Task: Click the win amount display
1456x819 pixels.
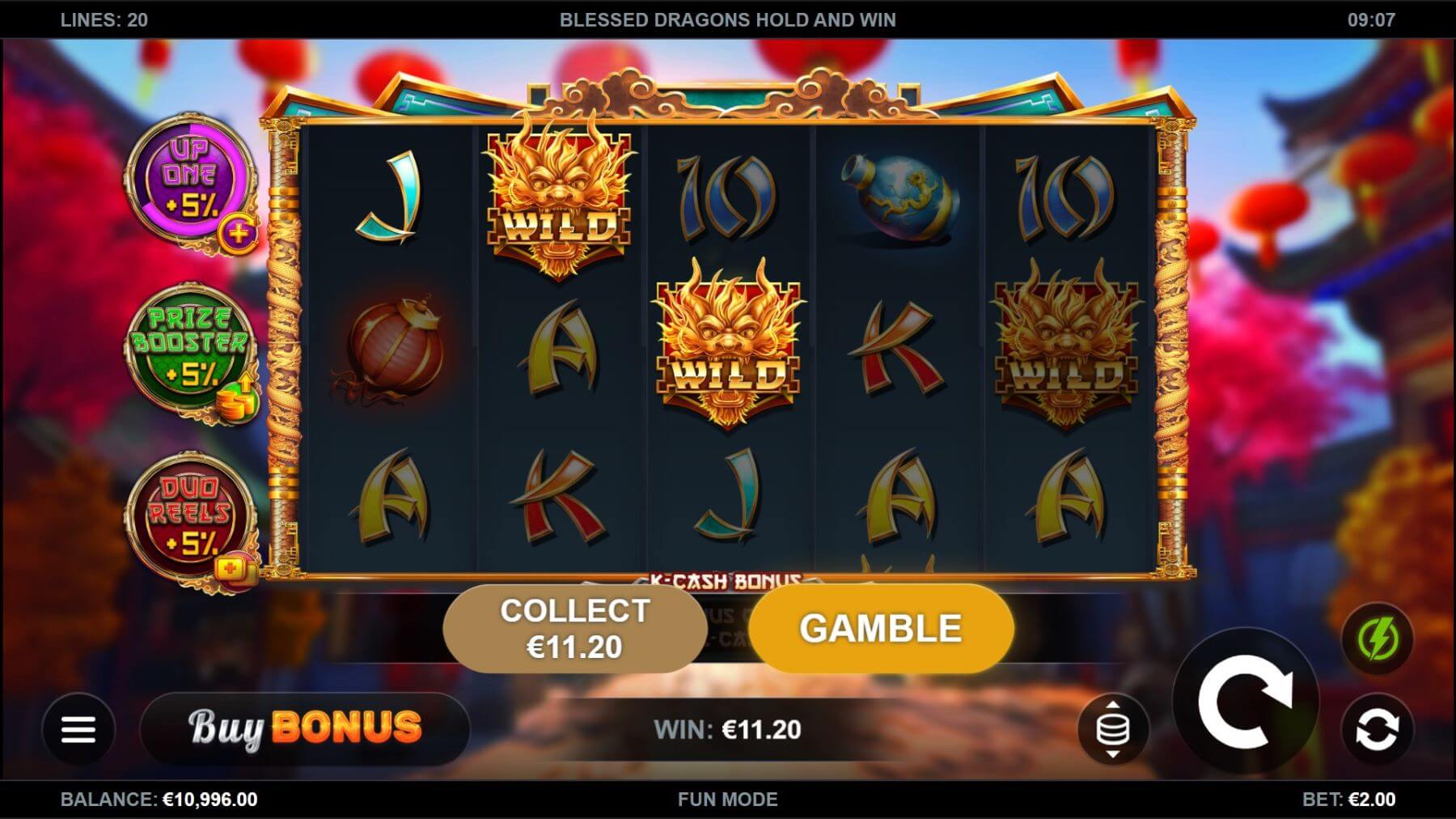Action: pyautogui.click(x=727, y=729)
